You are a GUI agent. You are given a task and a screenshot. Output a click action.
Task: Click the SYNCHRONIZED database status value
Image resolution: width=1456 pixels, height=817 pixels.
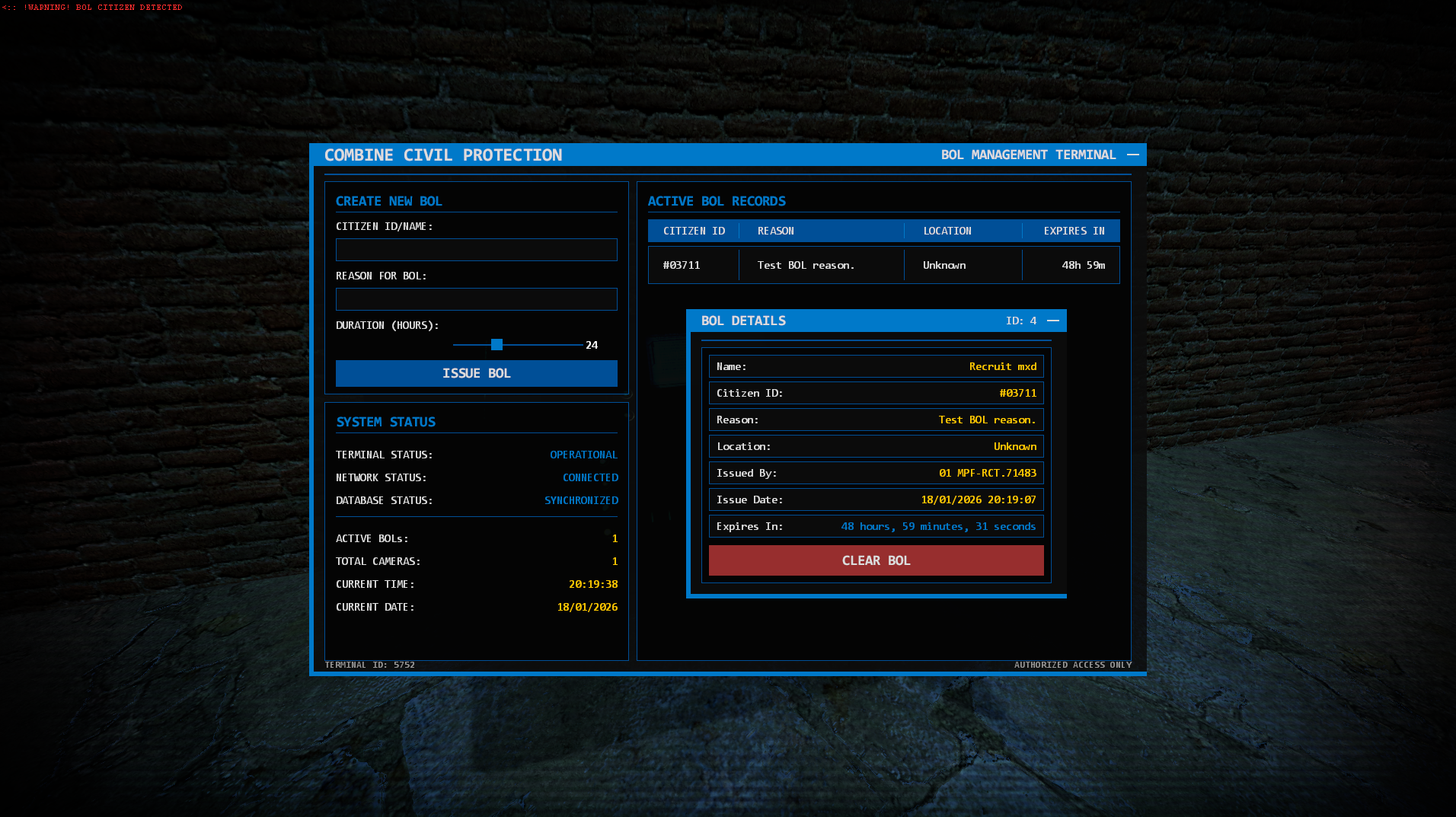tap(581, 500)
